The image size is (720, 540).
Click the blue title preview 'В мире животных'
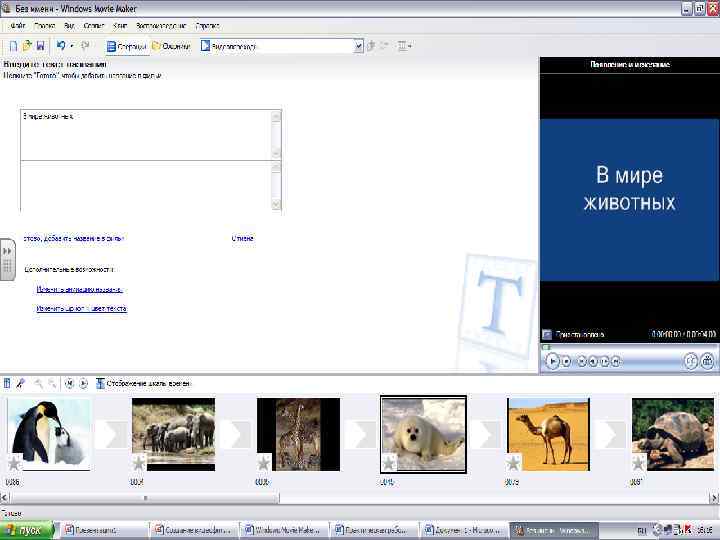click(x=629, y=200)
